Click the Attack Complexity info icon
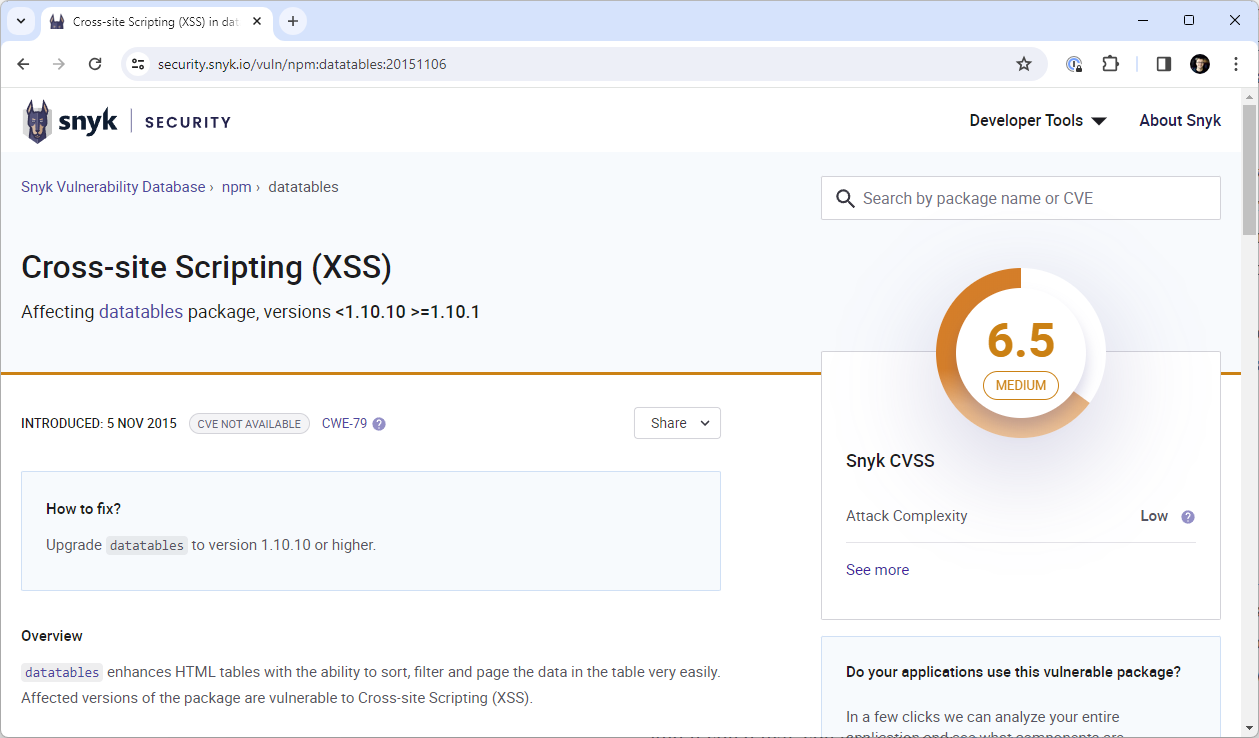 click(x=1188, y=517)
